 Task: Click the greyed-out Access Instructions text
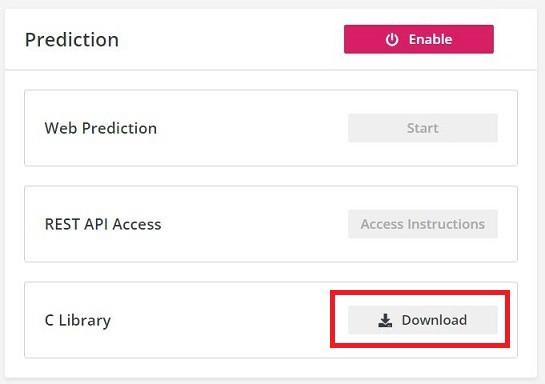423,224
